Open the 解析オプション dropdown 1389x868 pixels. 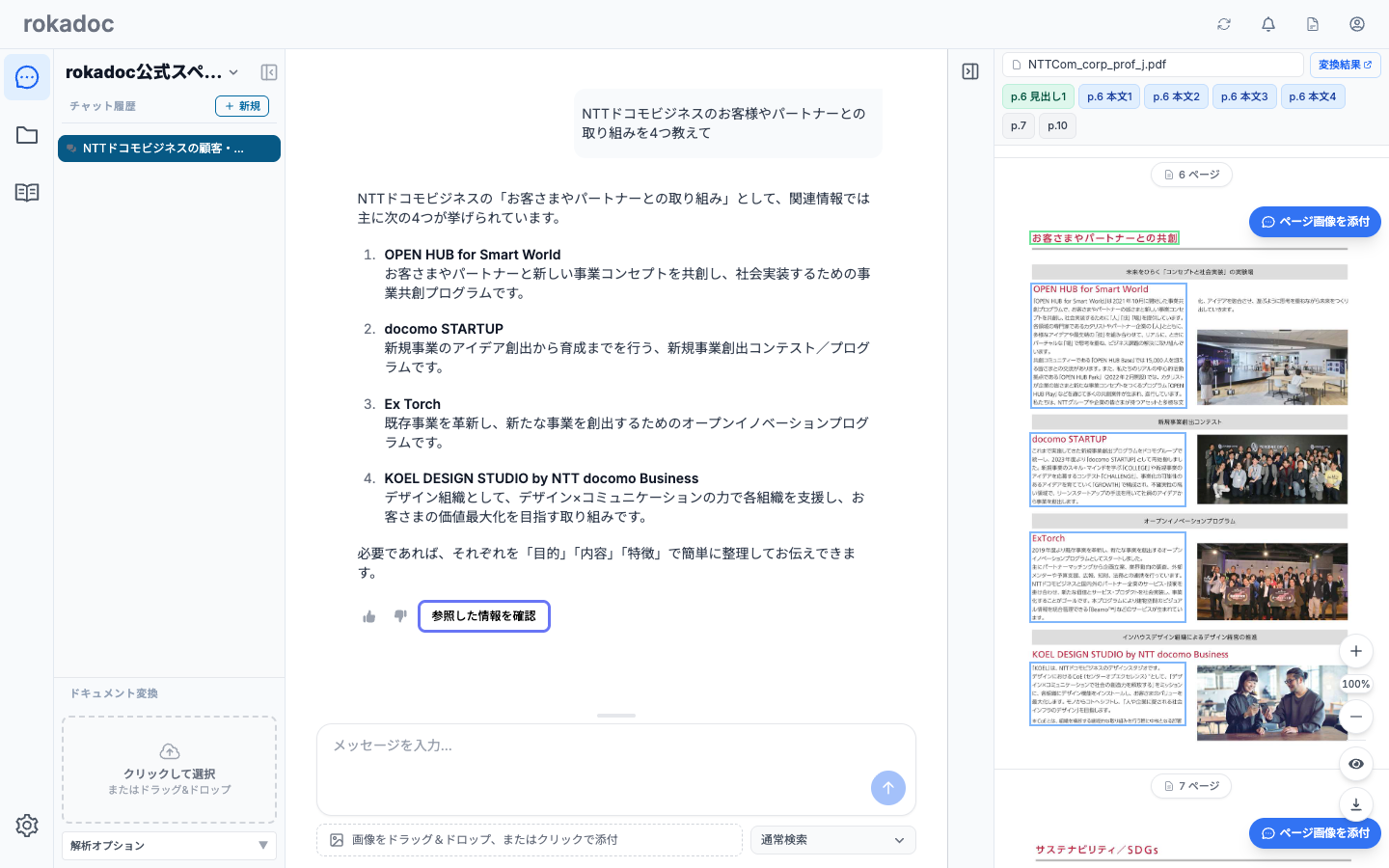click(x=169, y=846)
